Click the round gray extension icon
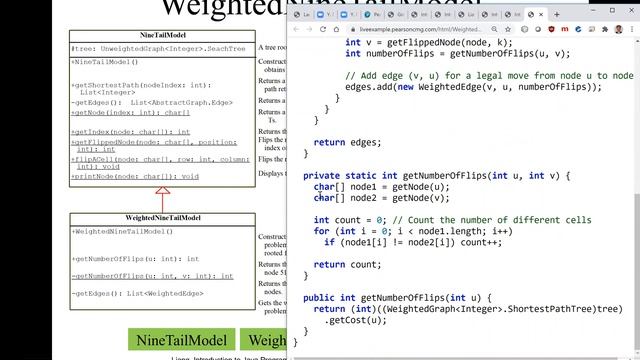The width and height of the screenshot is (640, 360). 538,29
